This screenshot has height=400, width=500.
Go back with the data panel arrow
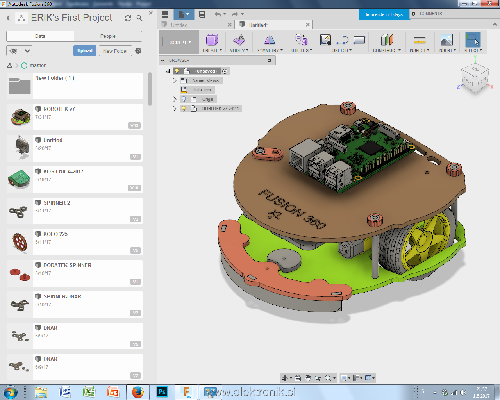point(8,18)
